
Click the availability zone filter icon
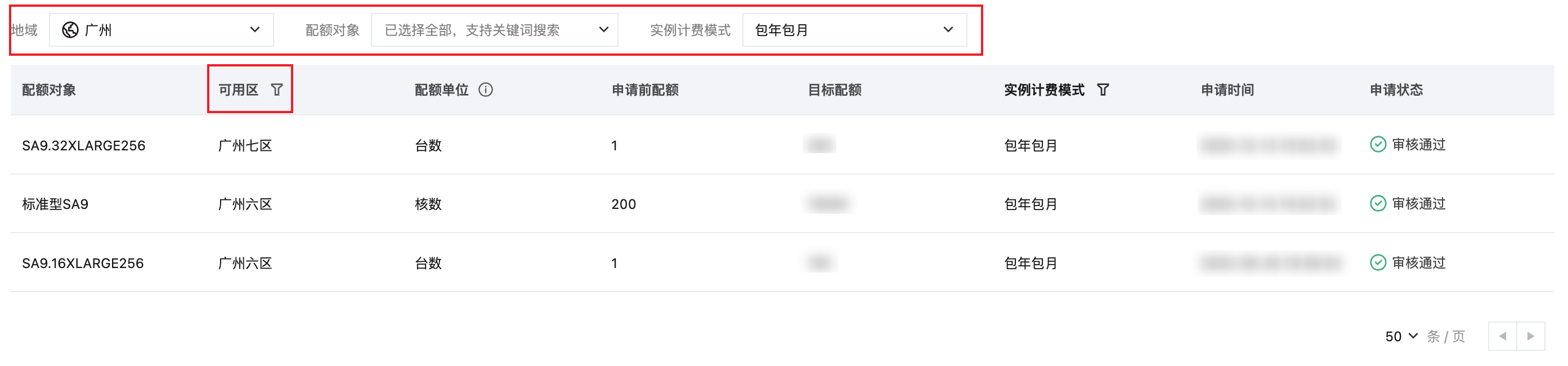coord(277,90)
